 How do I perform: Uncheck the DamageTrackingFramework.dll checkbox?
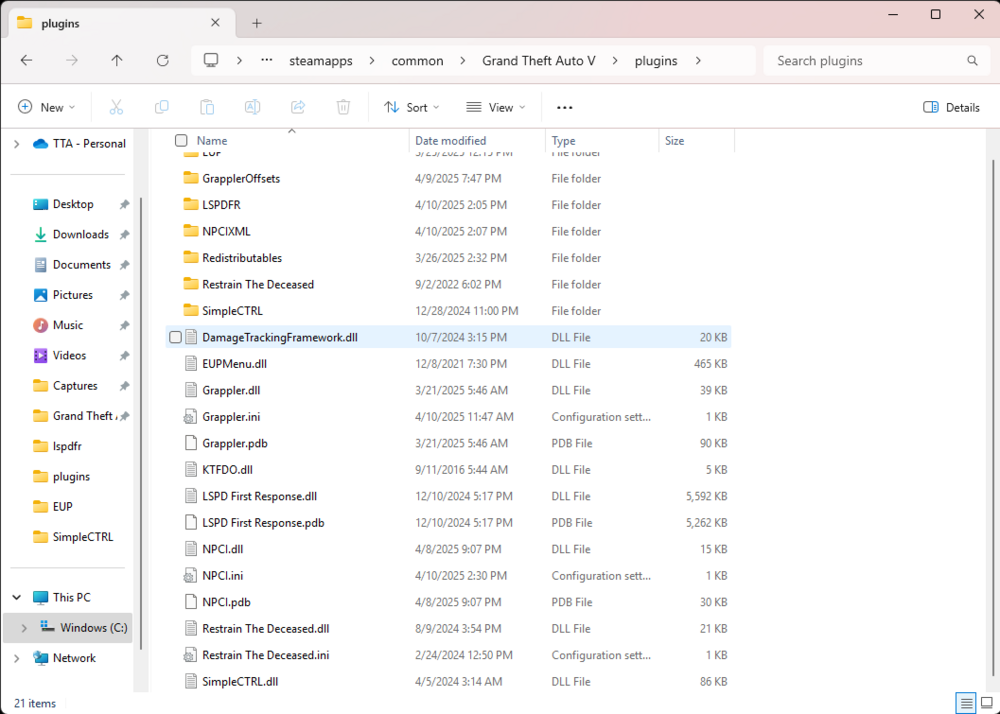(x=175, y=337)
